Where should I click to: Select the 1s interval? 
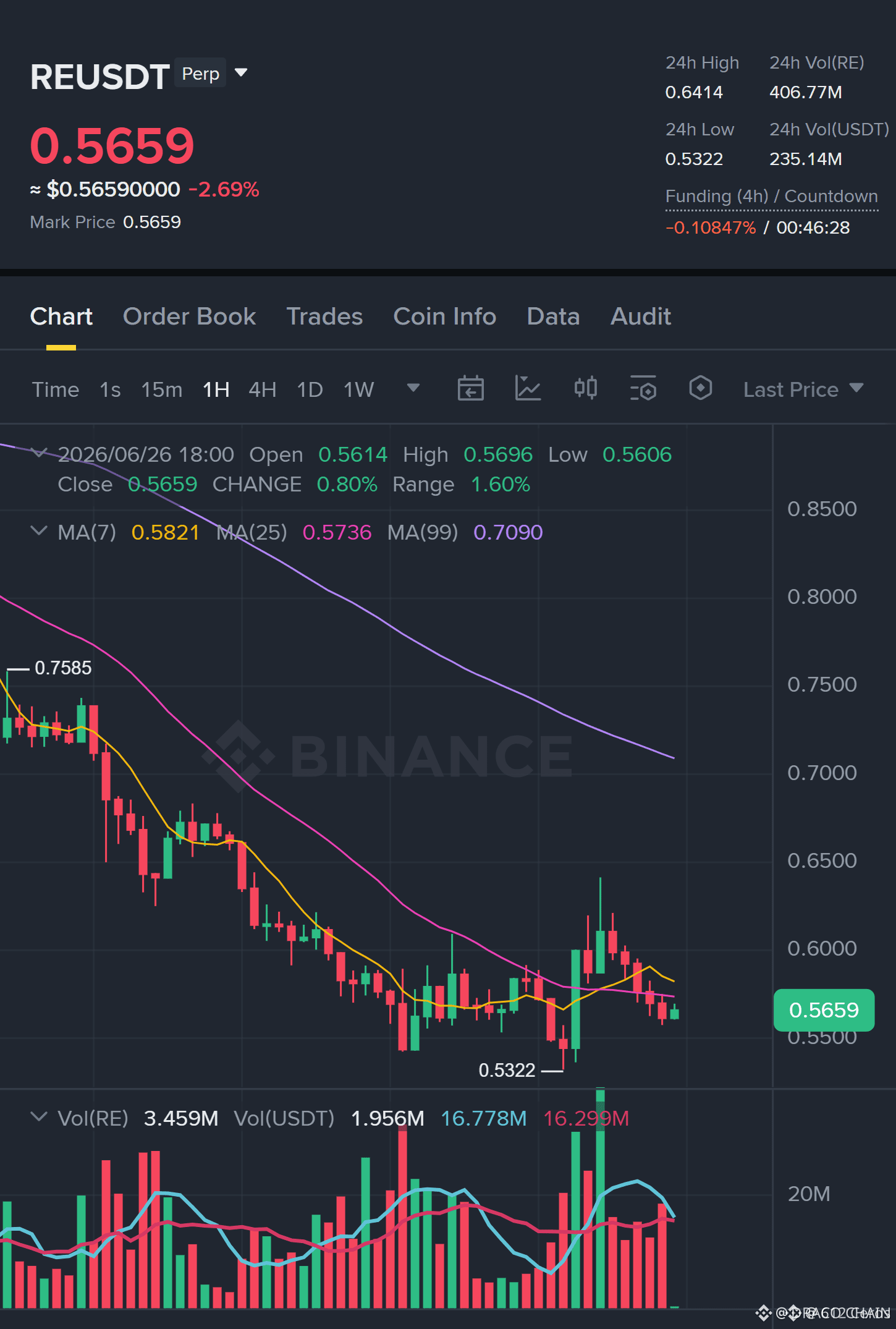[x=110, y=389]
